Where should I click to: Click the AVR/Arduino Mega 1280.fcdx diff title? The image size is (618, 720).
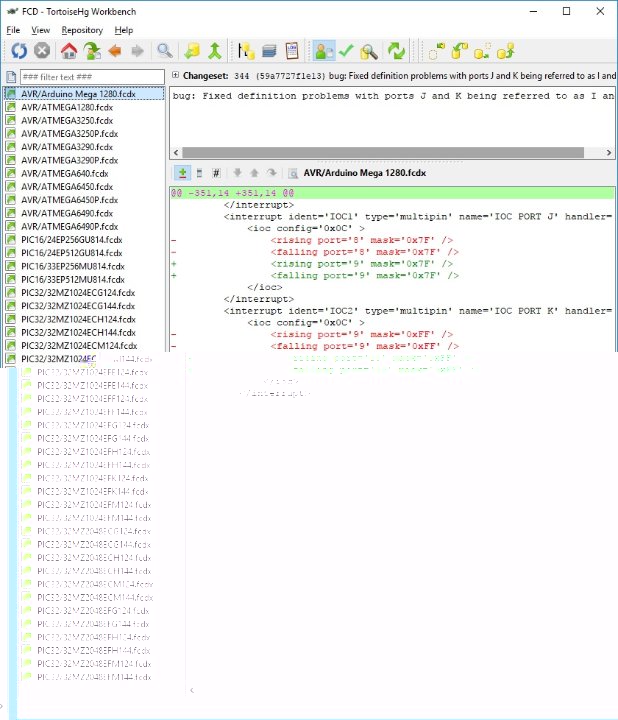click(365, 173)
